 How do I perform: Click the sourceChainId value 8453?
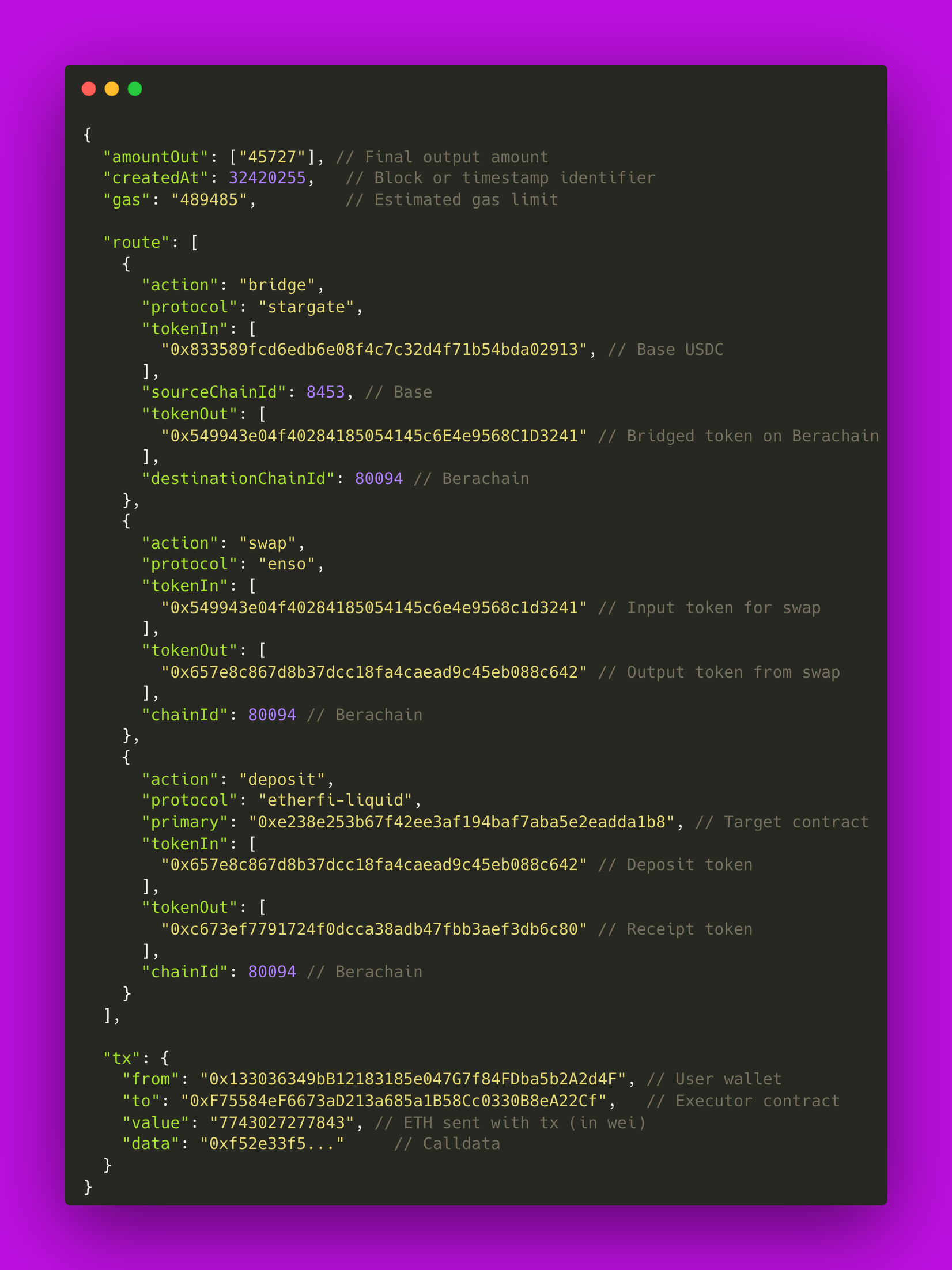click(x=326, y=392)
